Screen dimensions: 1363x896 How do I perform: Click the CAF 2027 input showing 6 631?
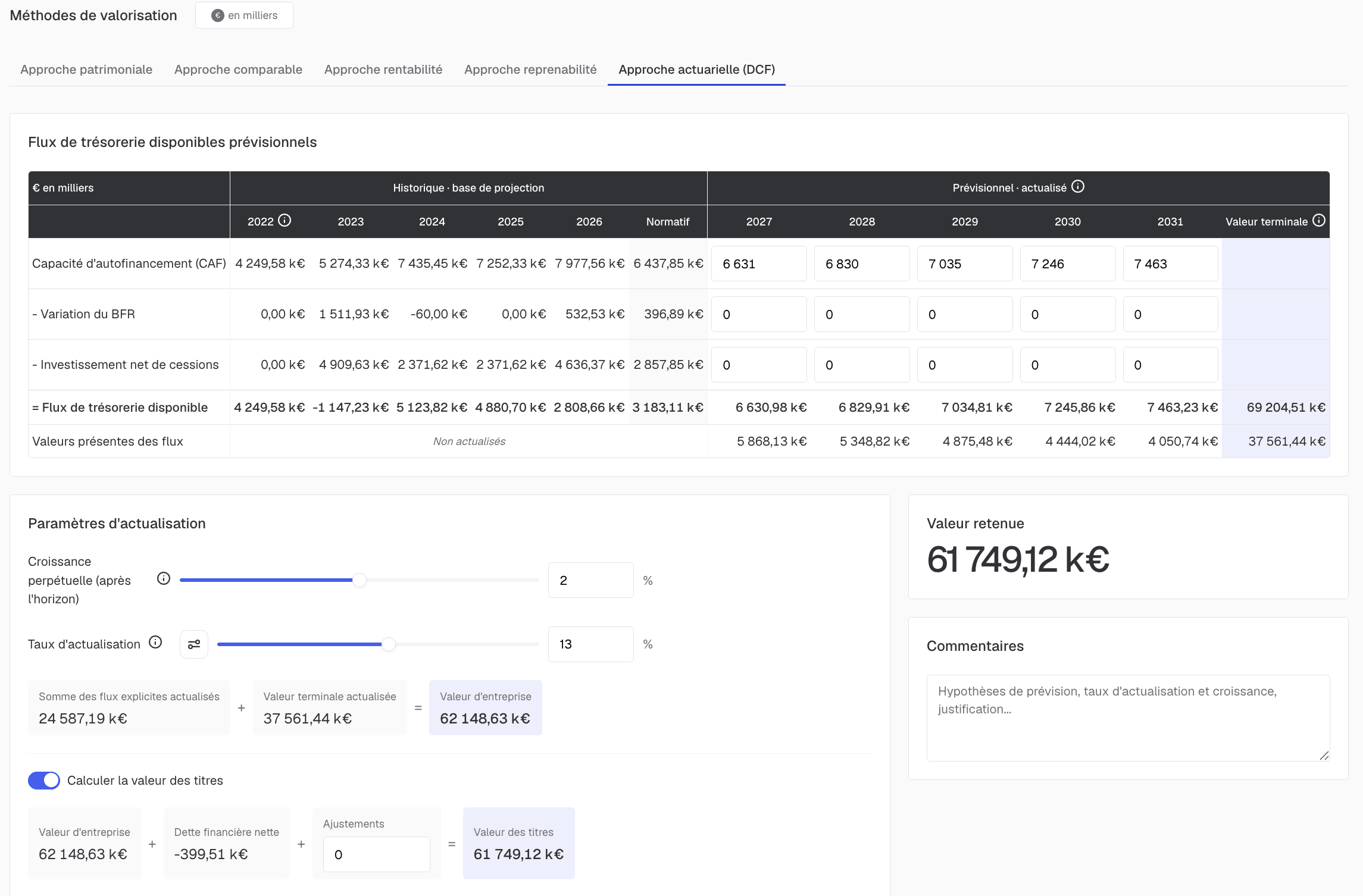click(x=759, y=264)
